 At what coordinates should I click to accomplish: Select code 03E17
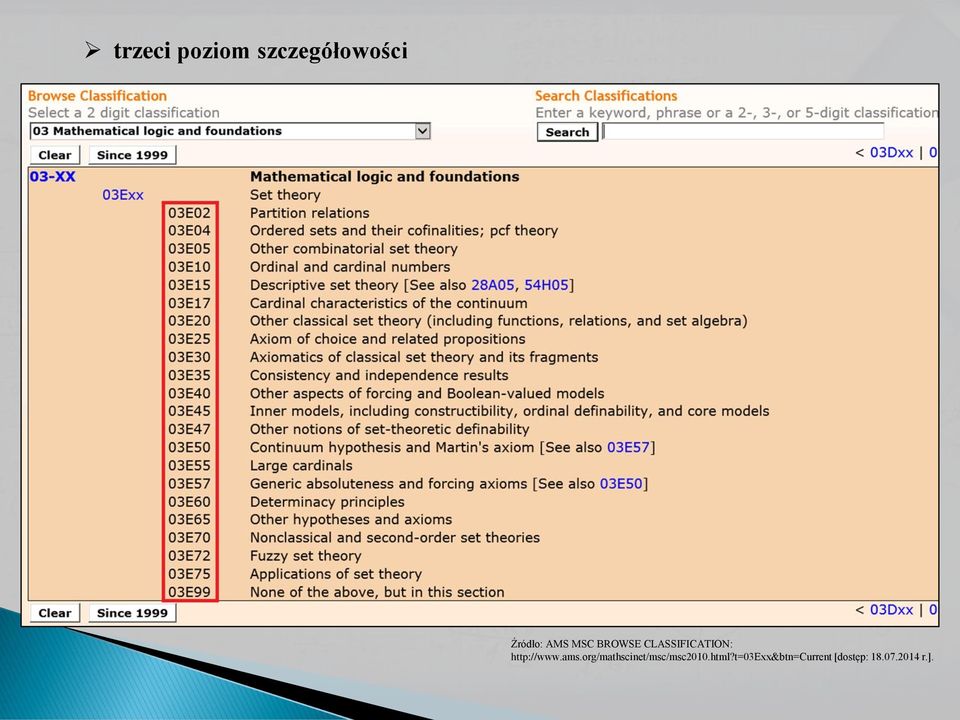point(189,303)
